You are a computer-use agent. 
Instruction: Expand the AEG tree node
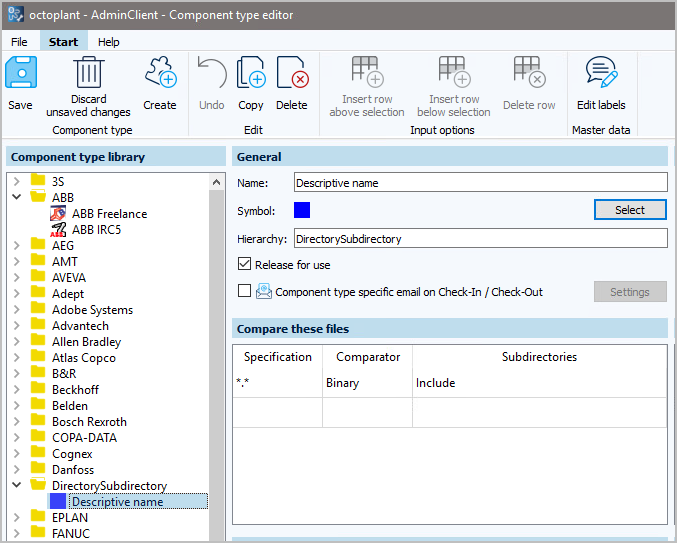(x=16, y=245)
